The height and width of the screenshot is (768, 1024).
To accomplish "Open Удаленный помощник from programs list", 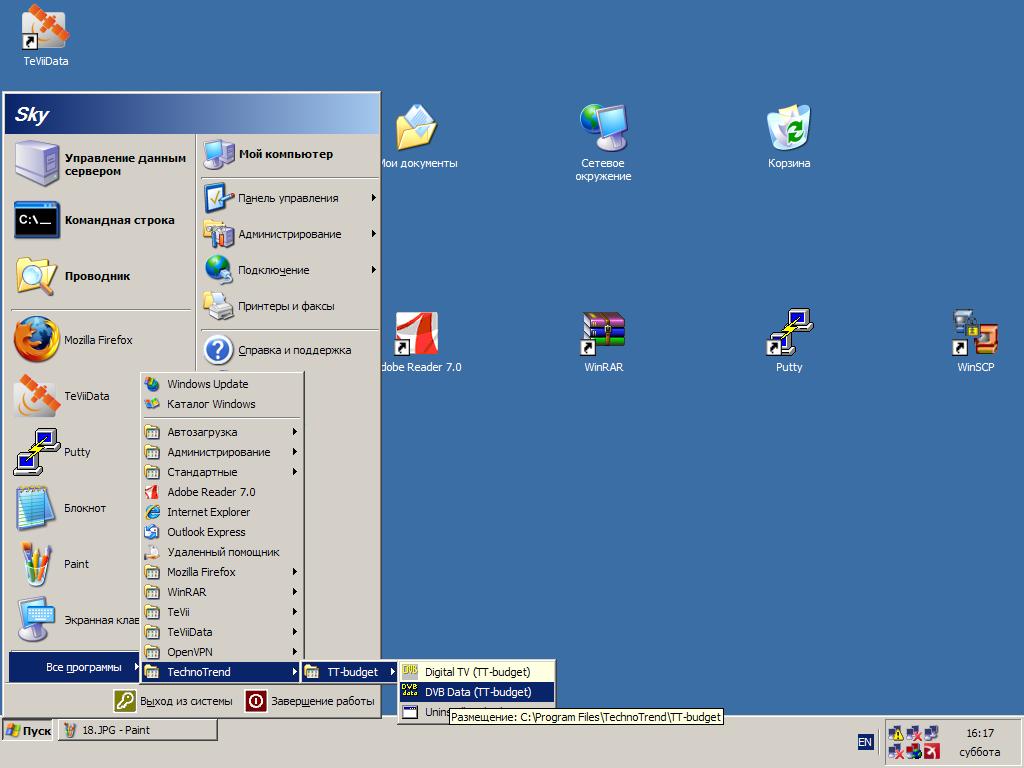I will point(222,552).
